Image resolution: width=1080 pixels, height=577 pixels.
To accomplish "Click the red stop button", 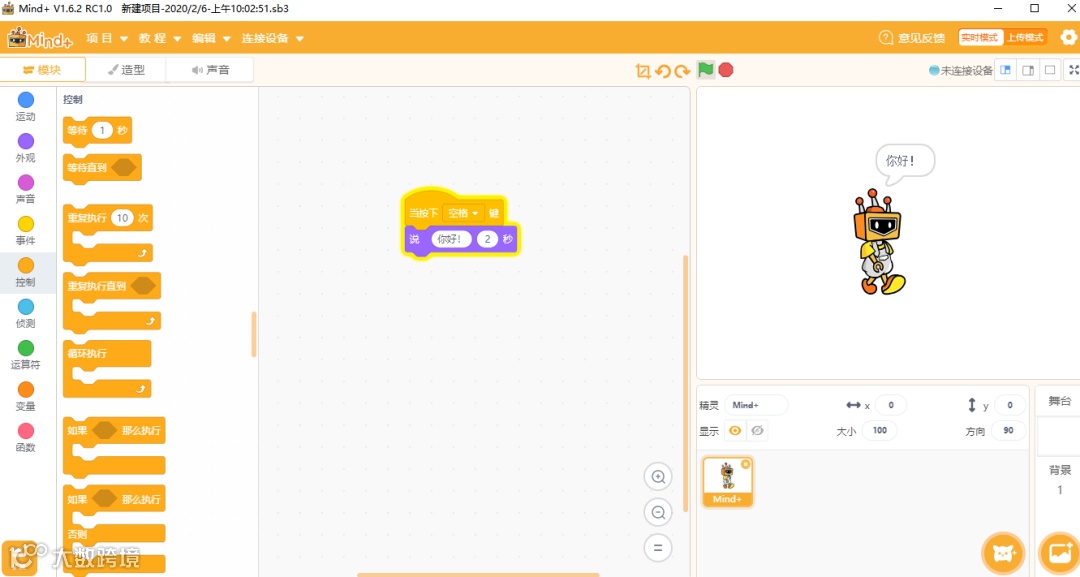I will point(726,70).
